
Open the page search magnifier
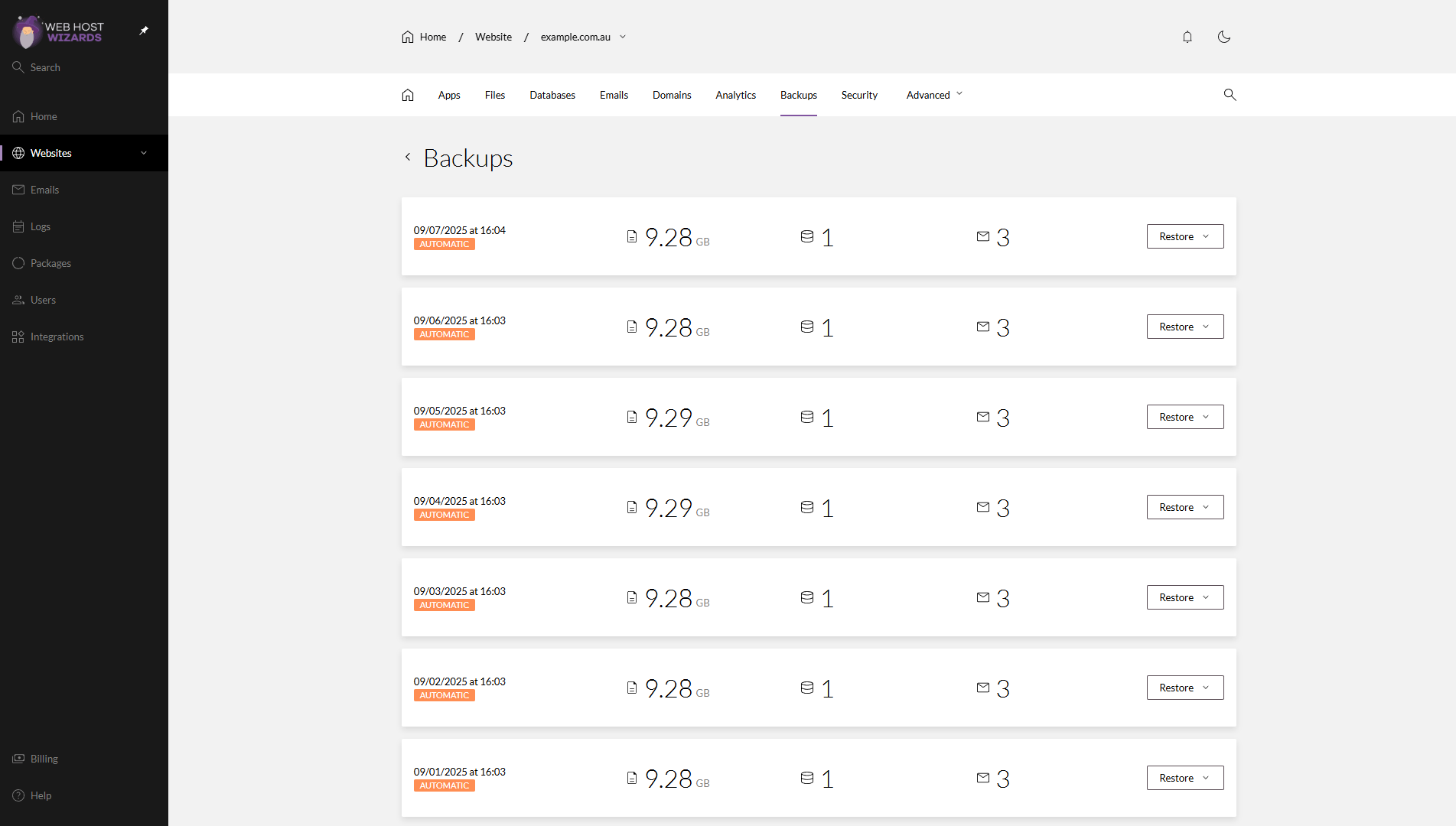point(1230,94)
